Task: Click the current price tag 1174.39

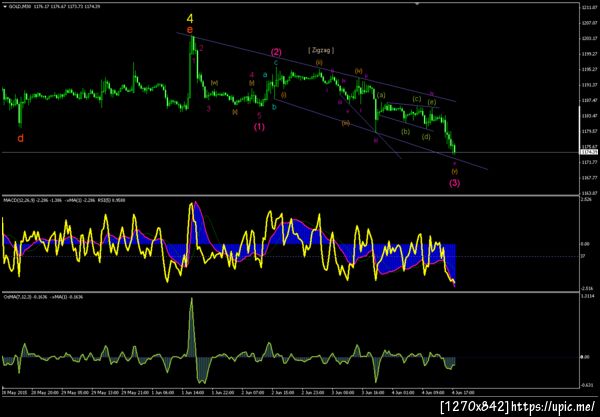Action: point(589,152)
